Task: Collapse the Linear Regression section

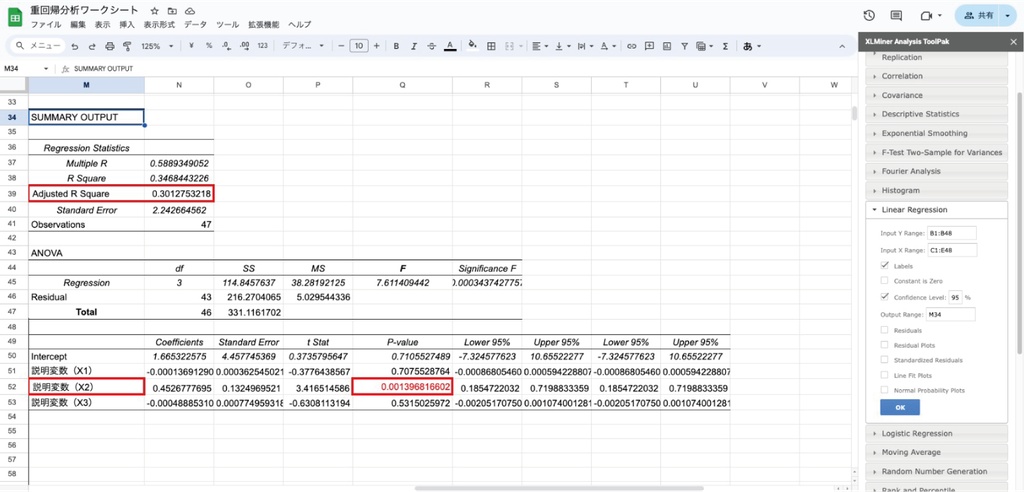Action: (914, 210)
